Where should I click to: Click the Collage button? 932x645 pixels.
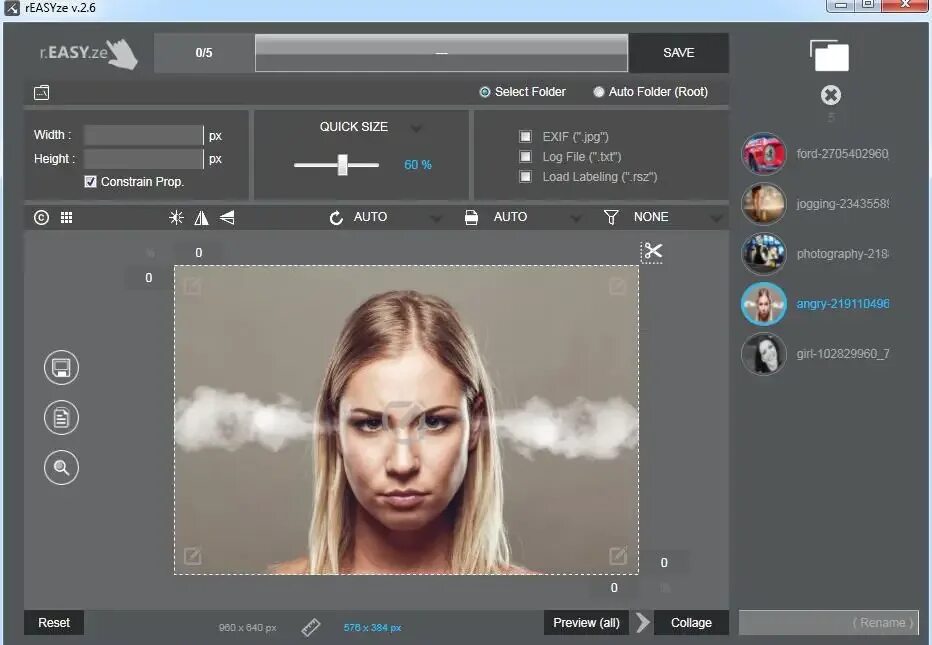coord(691,622)
